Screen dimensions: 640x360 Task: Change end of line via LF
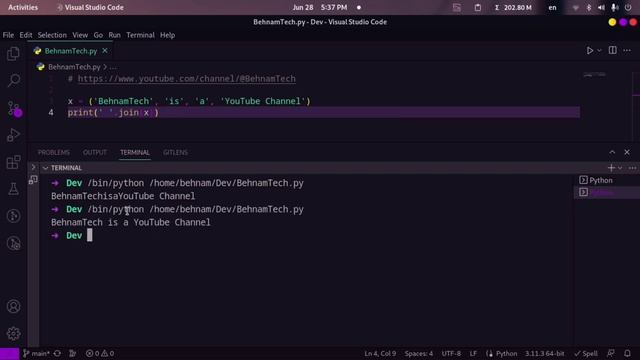click(x=473, y=353)
